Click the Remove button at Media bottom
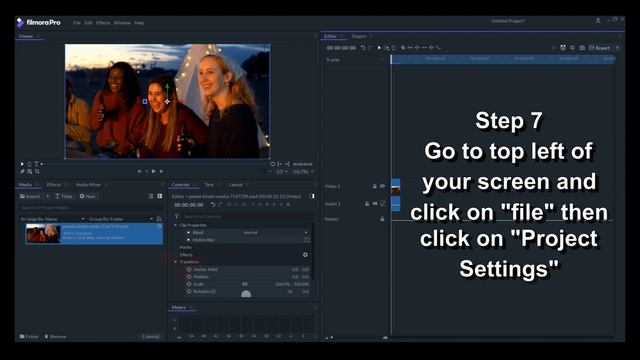This screenshot has width=640, height=360. click(55, 337)
